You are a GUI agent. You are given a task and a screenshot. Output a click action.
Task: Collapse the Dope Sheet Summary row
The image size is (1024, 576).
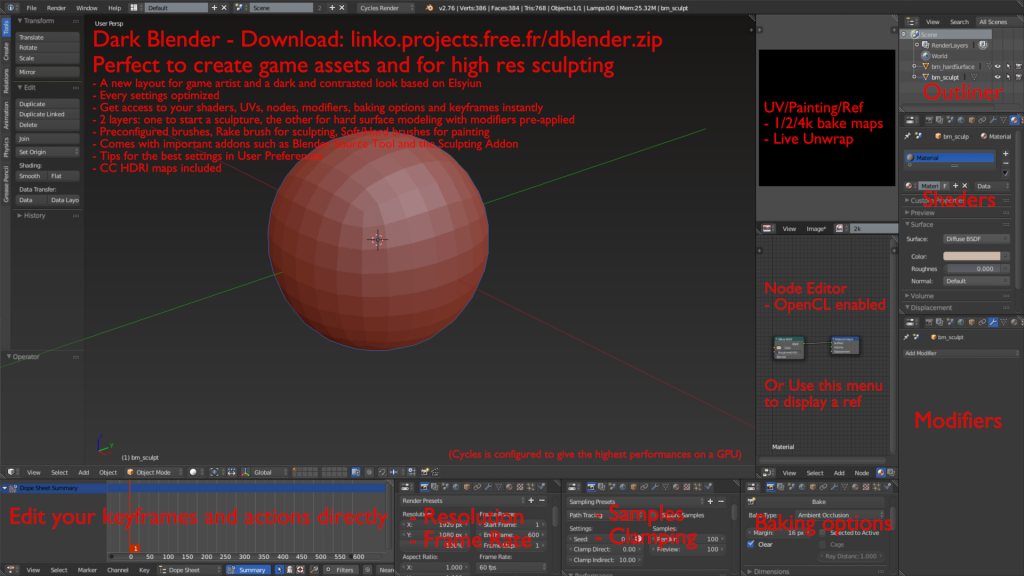(x=5, y=488)
